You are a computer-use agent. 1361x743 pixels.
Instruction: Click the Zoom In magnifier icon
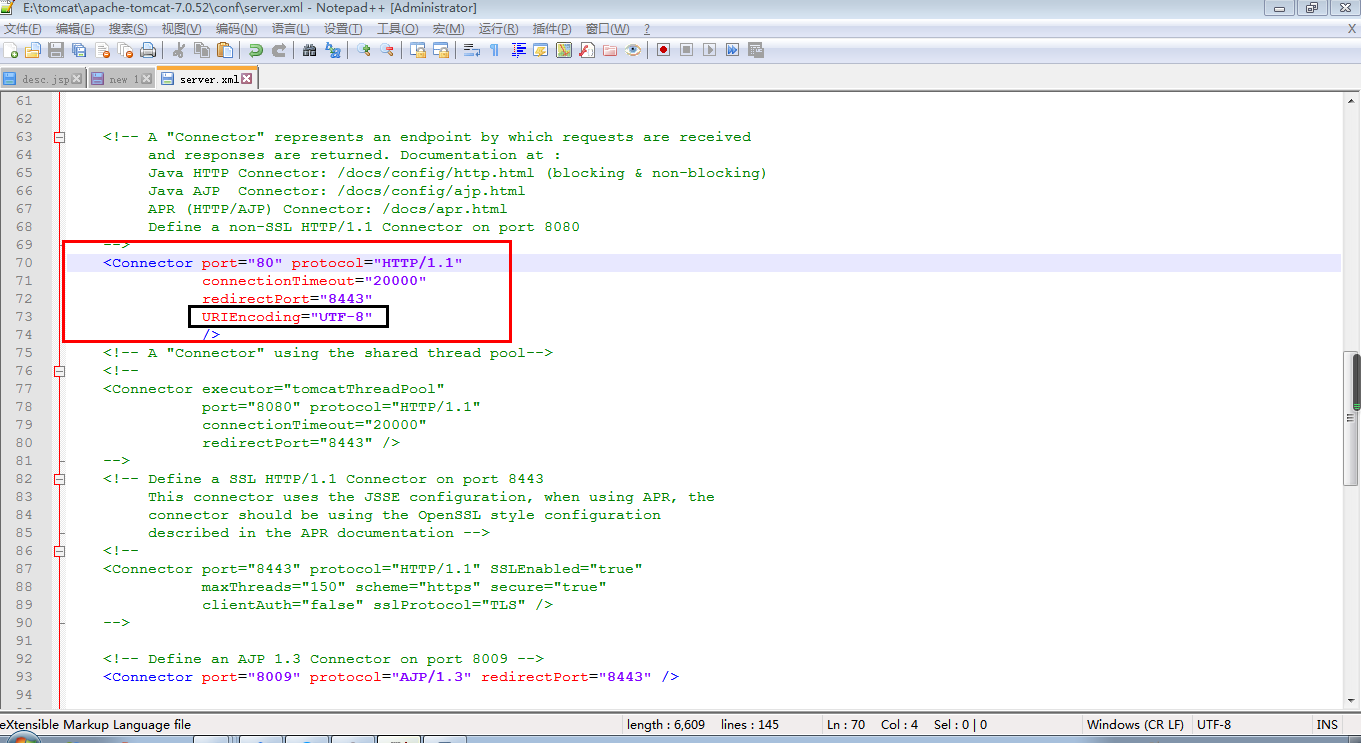pyautogui.click(x=363, y=50)
